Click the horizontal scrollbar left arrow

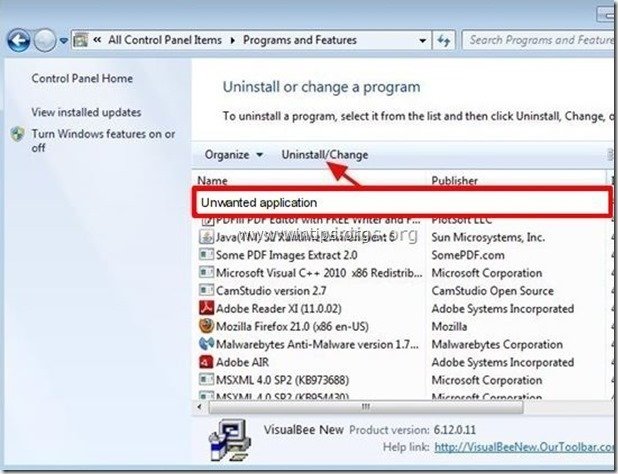pyautogui.click(x=199, y=407)
